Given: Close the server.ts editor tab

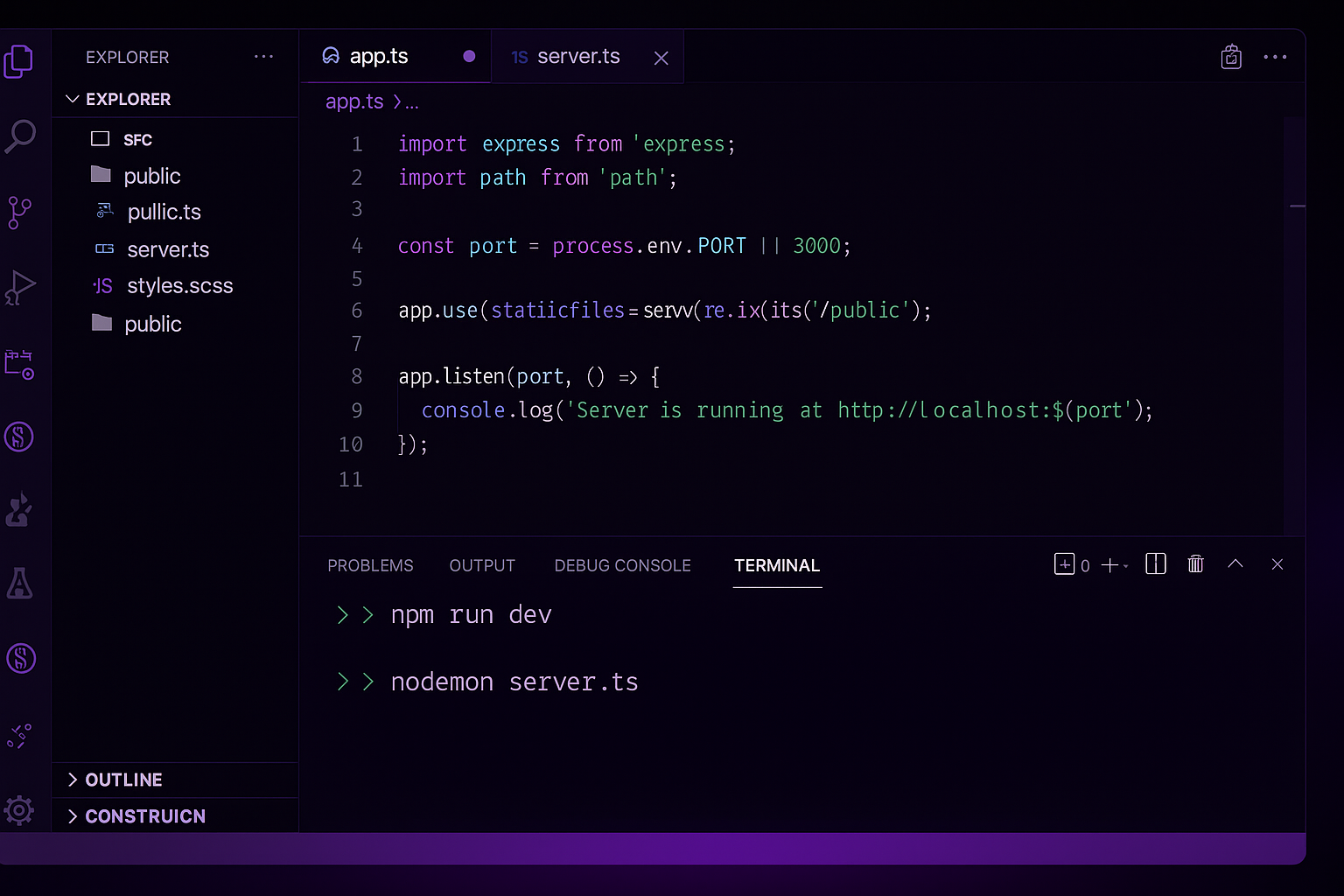Looking at the screenshot, I should (661, 58).
